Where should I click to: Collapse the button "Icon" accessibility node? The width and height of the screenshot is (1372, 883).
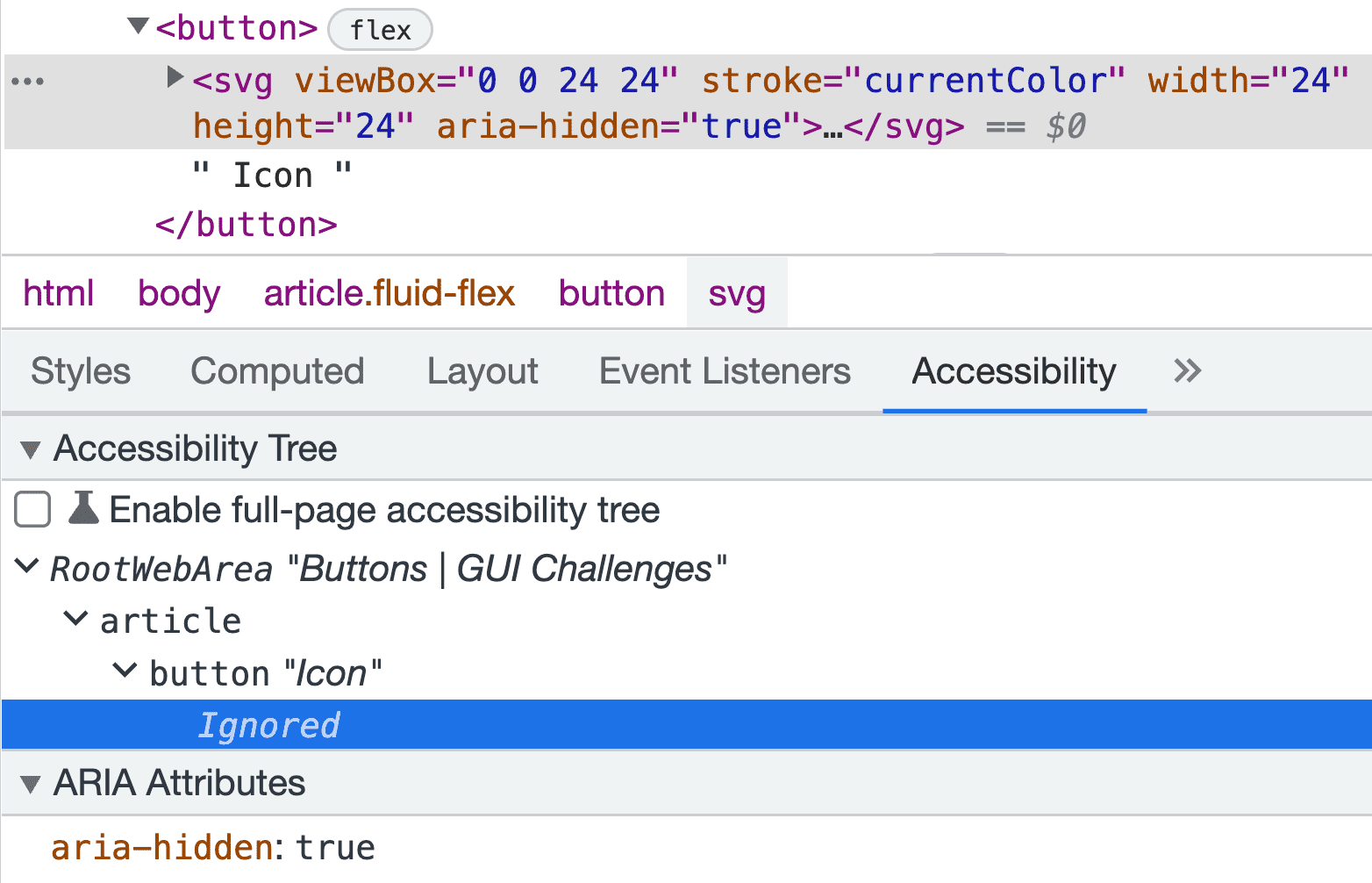124,670
